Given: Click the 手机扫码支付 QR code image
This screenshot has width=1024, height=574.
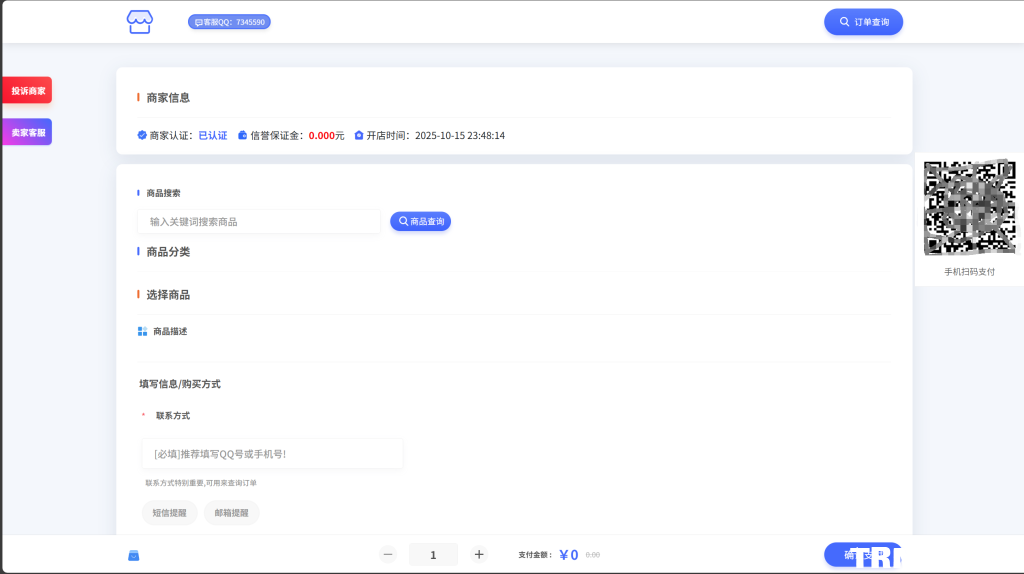Looking at the screenshot, I should click(x=968, y=207).
